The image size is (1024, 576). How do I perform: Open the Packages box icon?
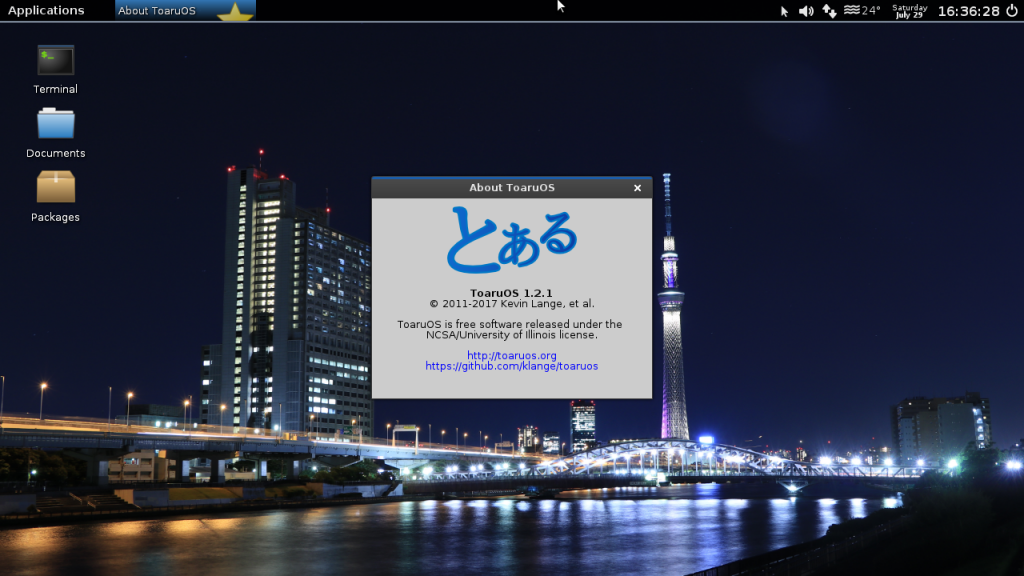coord(56,188)
